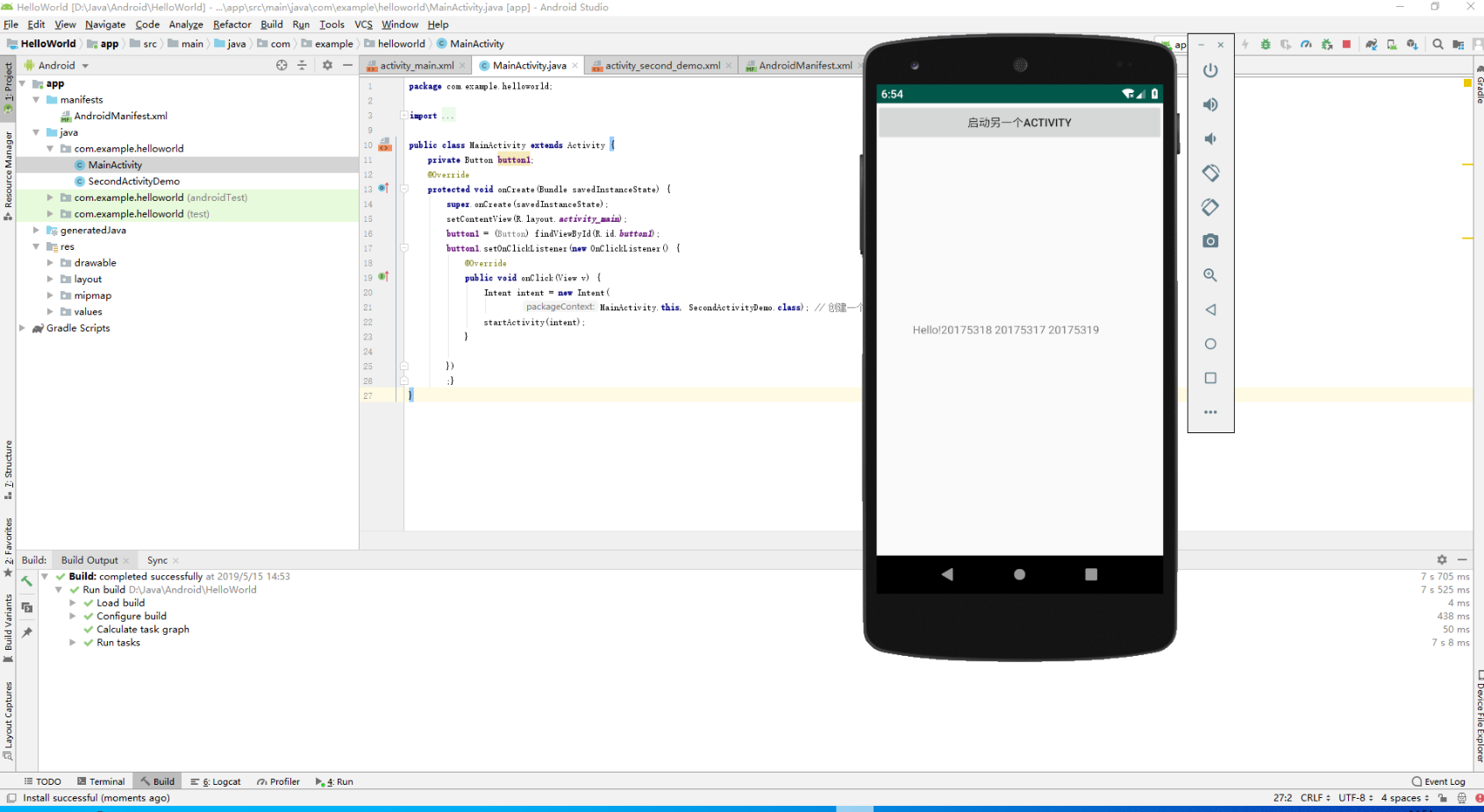Open the VCS menu
The image size is (1484, 812).
tap(363, 25)
